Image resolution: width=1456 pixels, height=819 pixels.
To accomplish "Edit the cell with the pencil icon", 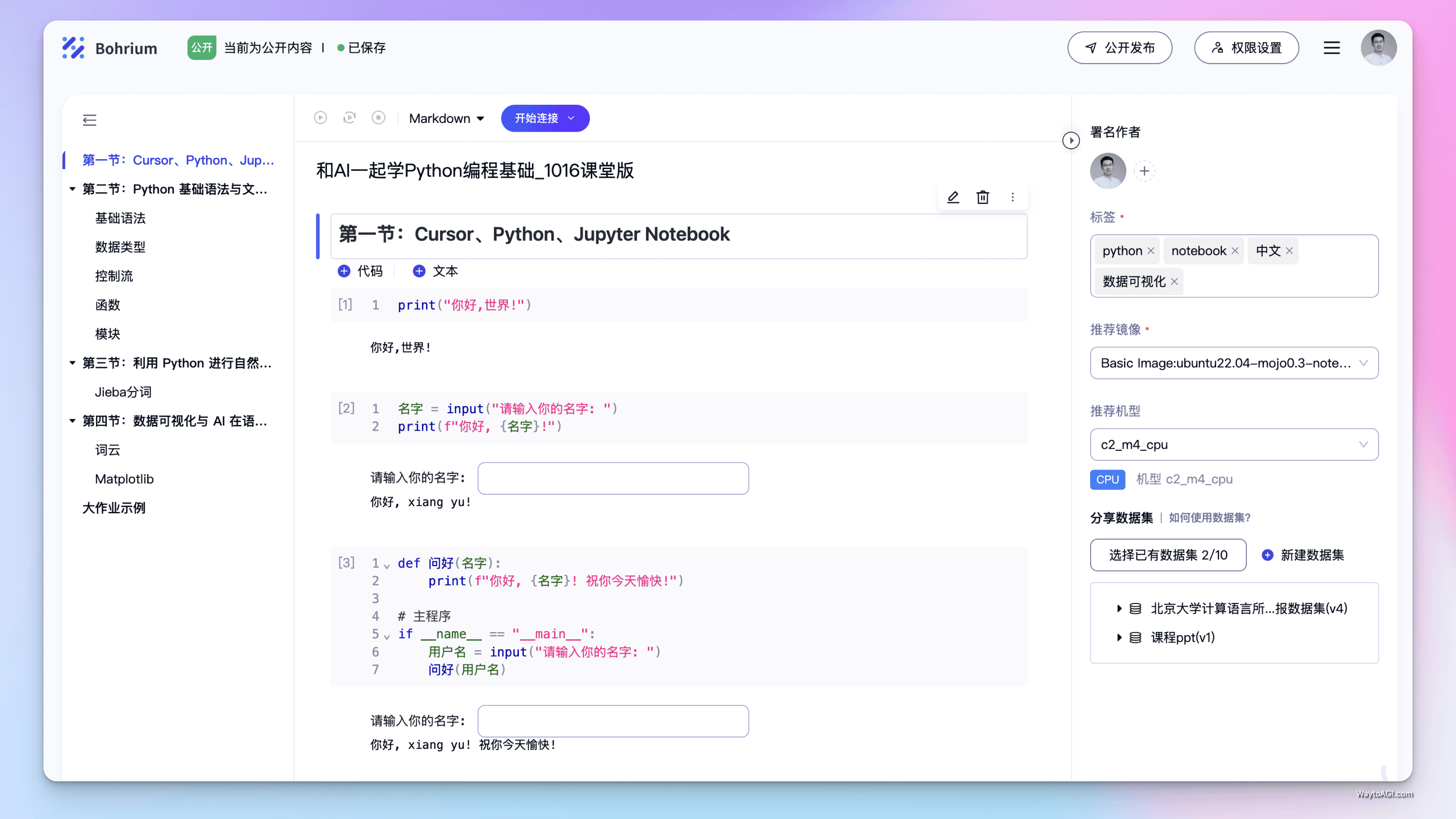I will [x=953, y=197].
